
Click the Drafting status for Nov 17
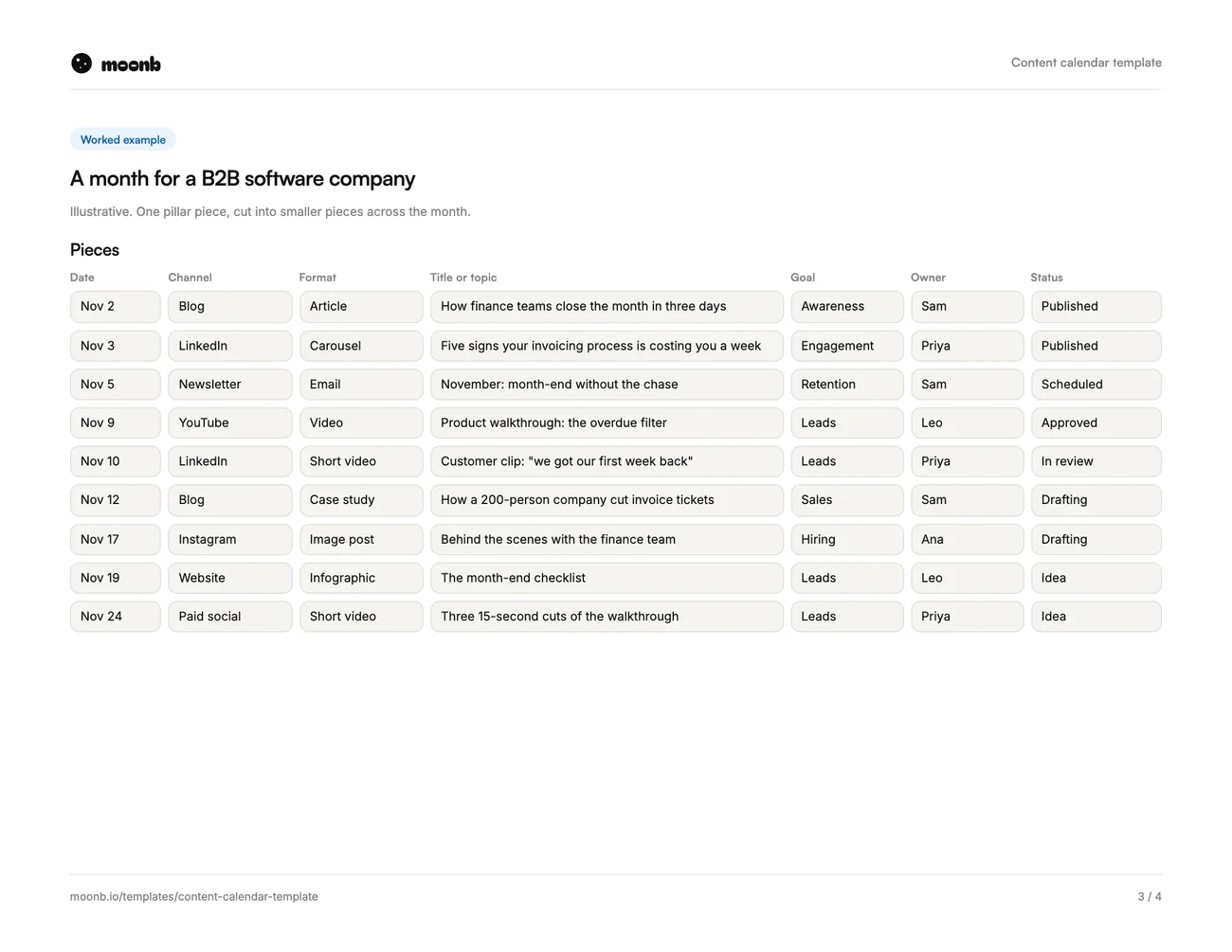(1096, 540)
